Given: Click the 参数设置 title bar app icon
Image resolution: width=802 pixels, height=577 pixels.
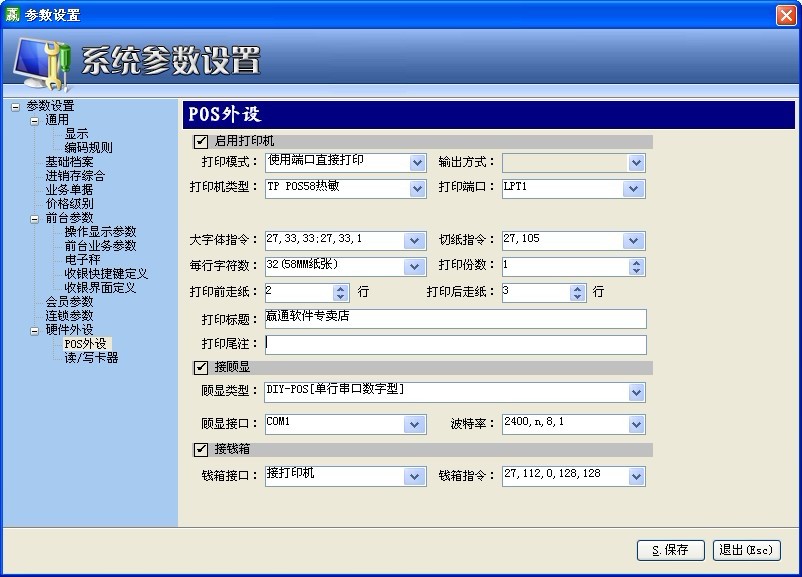Looking at the screenshot, I should point(12,14).
